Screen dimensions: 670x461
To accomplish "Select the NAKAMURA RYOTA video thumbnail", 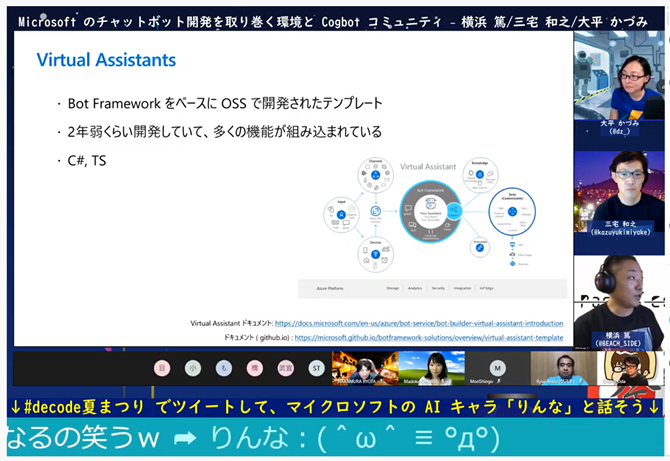I will (x=365, y=368).
